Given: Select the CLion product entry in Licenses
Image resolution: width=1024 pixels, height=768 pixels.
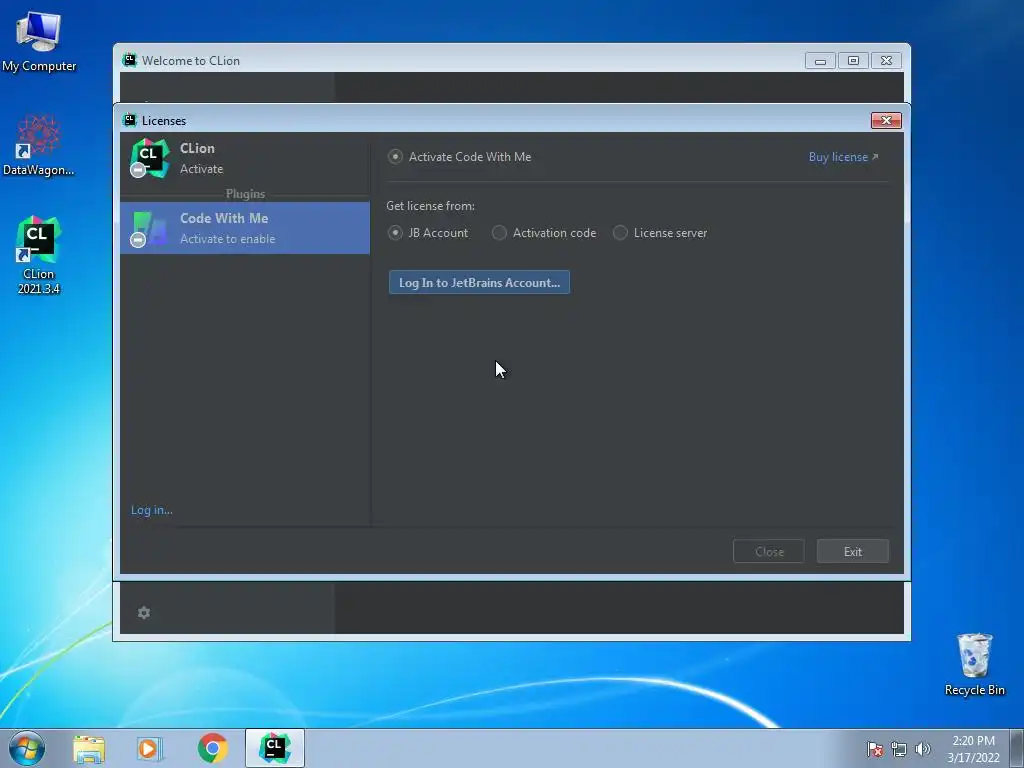Looking at the screenshot, I should 245,159.
